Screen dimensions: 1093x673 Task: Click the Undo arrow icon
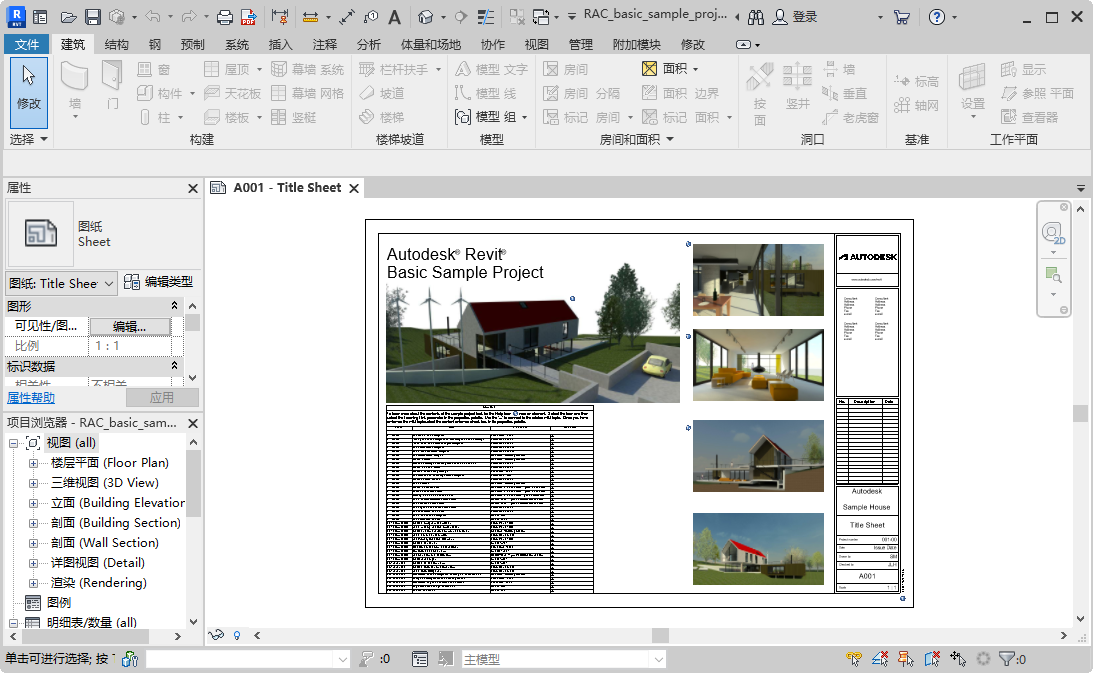(x=153, y=17)
